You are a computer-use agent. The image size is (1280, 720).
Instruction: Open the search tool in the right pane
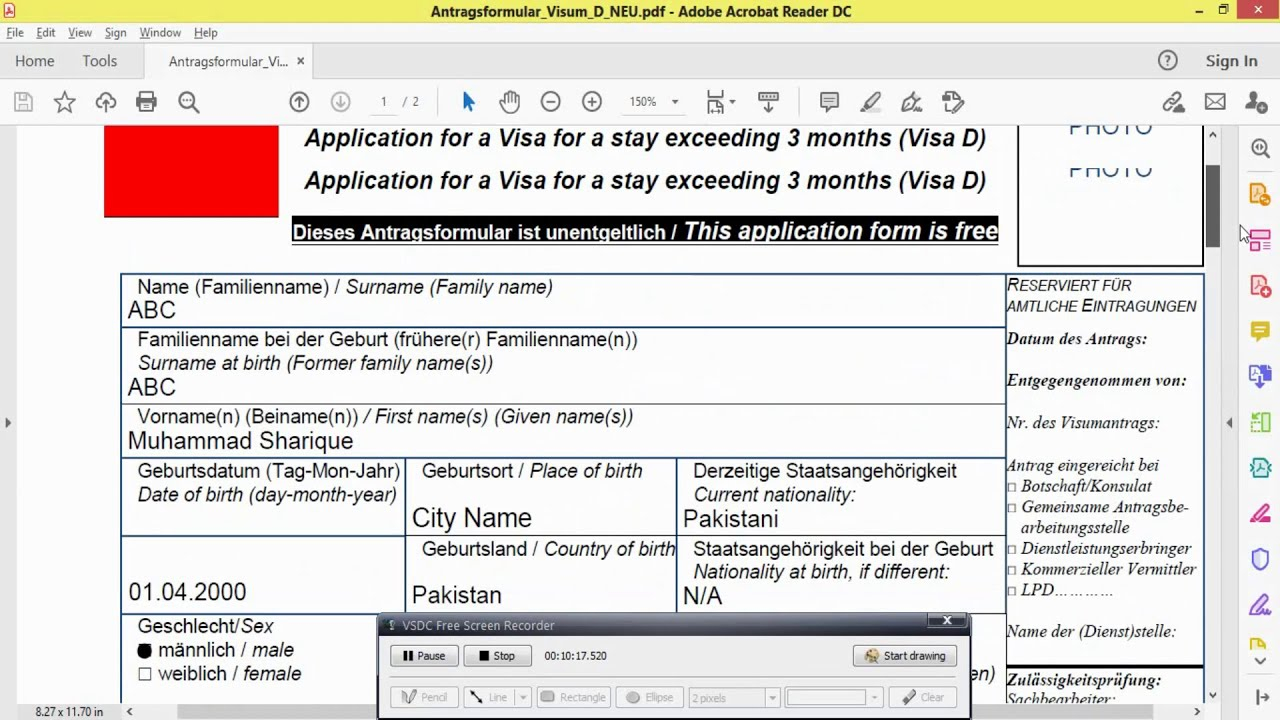click(1260, 149)
